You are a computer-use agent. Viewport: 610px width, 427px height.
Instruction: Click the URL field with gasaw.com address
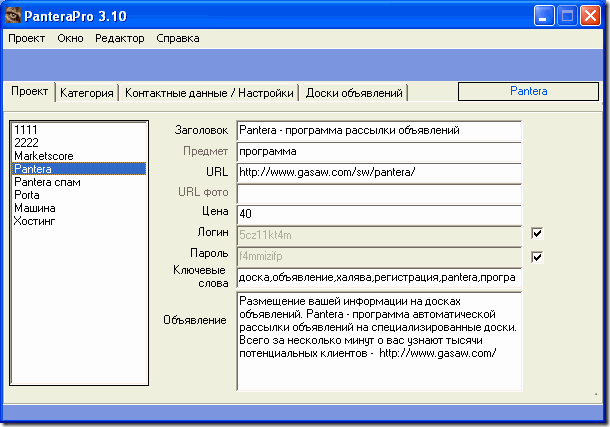point(379,172)
